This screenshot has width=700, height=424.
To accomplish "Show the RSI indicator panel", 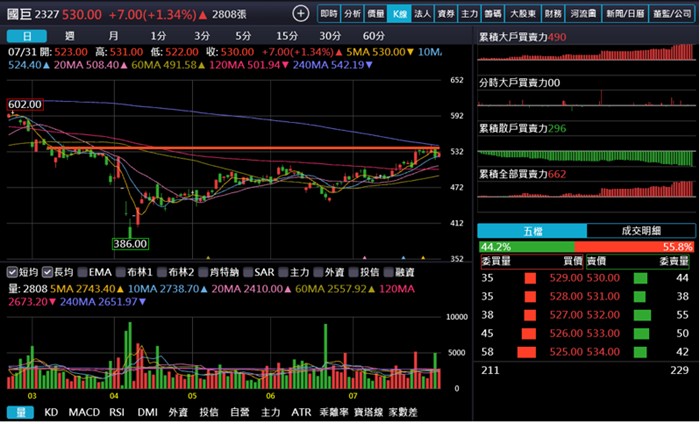I will click(x=117, y=411).
